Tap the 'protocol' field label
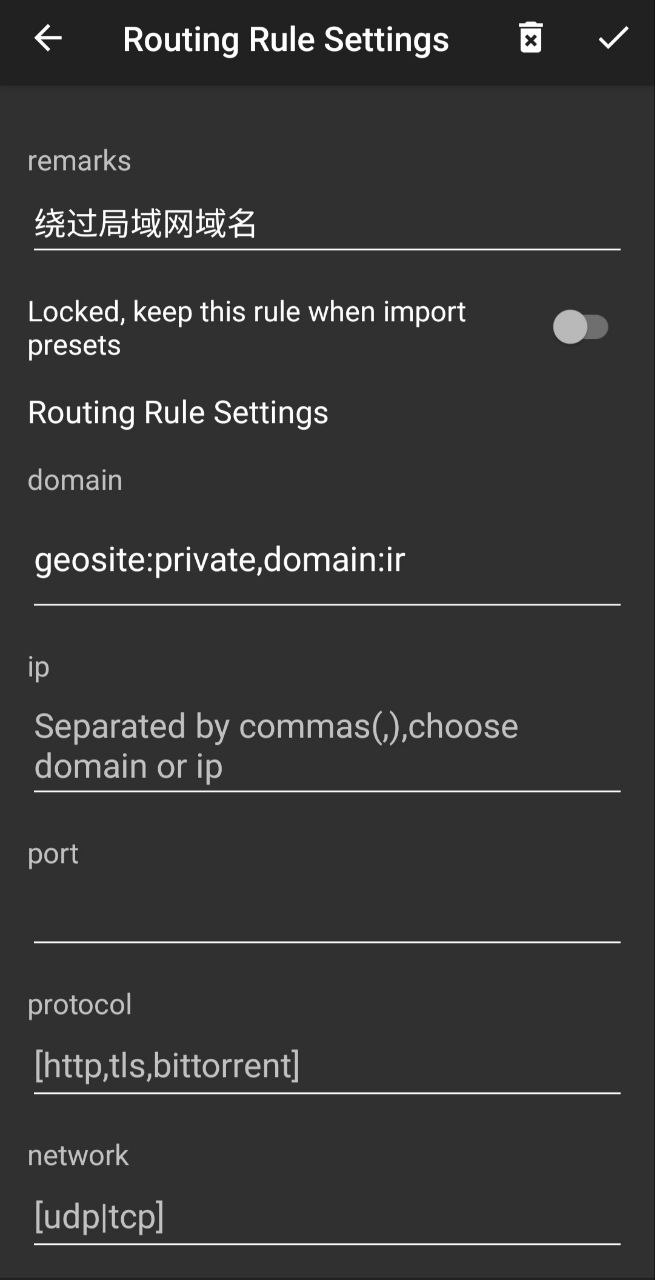 (x=80, y=1004)
